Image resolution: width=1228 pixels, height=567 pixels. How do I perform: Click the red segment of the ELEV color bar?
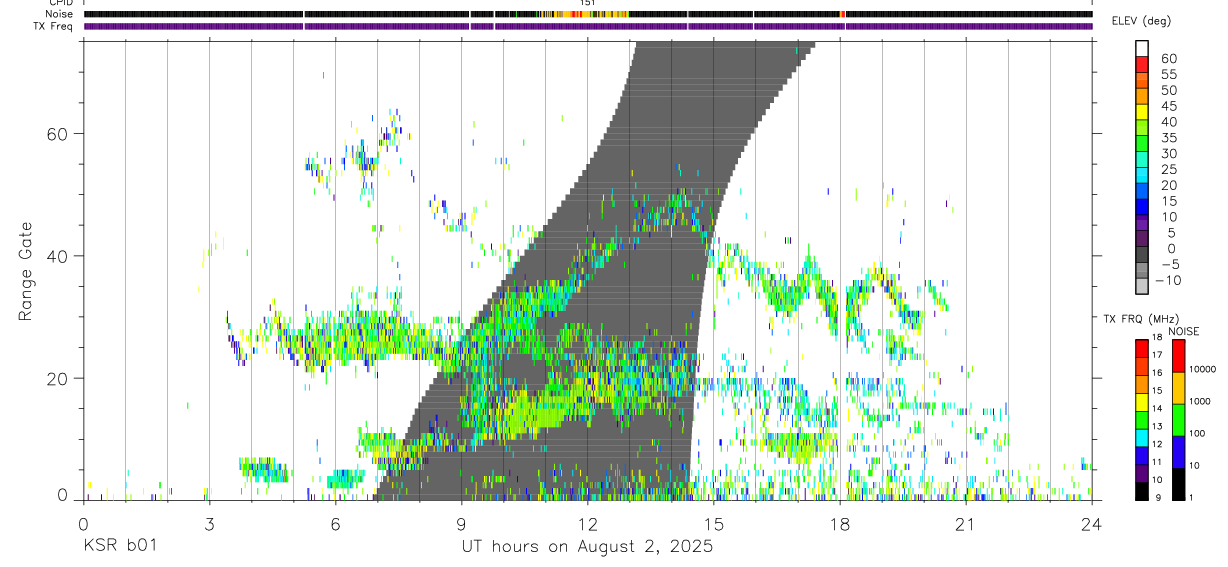pyautogui.click(x=1142, y=66)
